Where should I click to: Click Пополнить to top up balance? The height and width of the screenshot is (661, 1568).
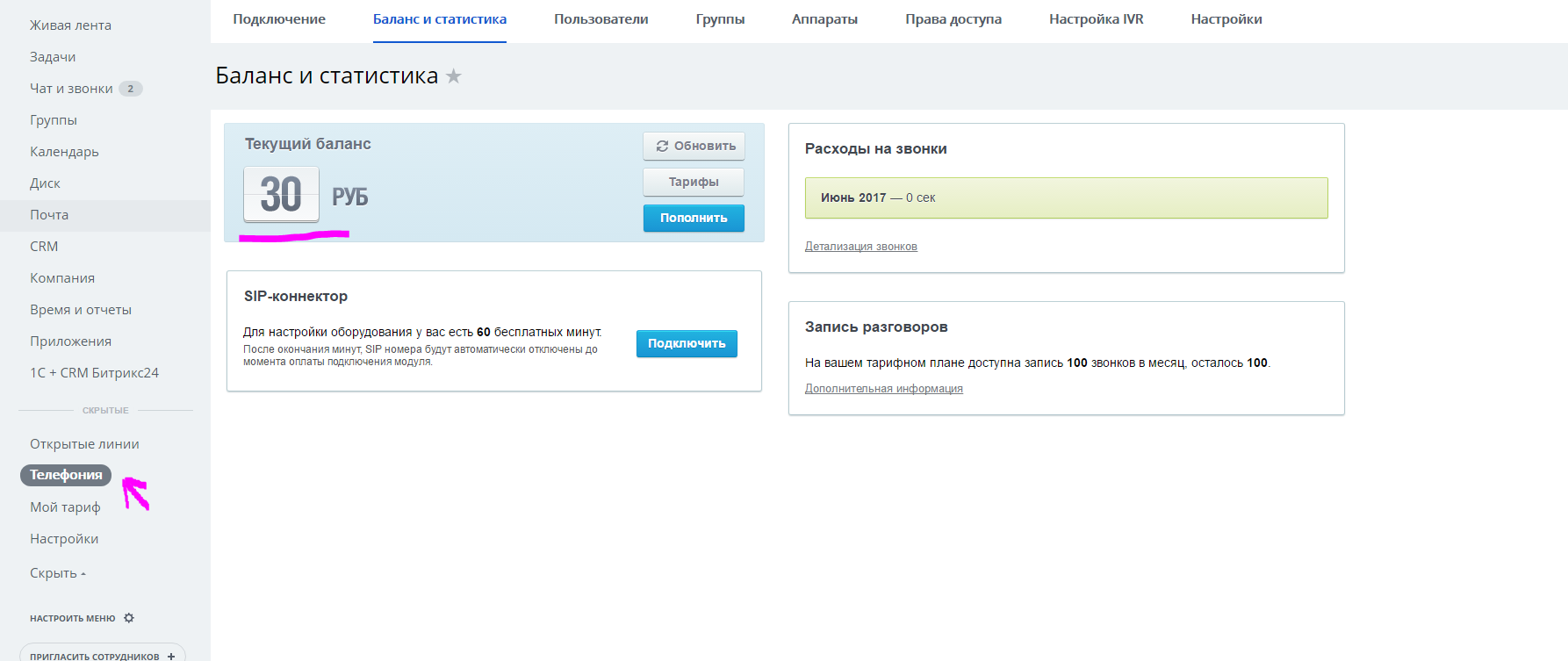click(x=694, y=218)
